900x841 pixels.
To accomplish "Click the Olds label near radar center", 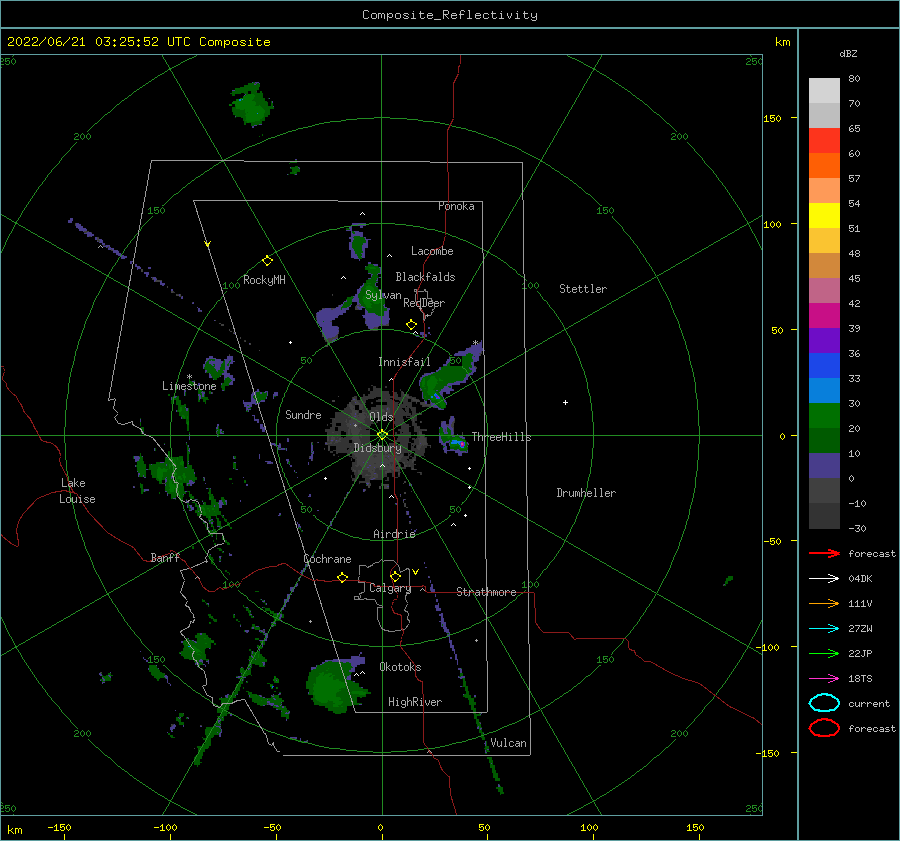I will point(381,417).
